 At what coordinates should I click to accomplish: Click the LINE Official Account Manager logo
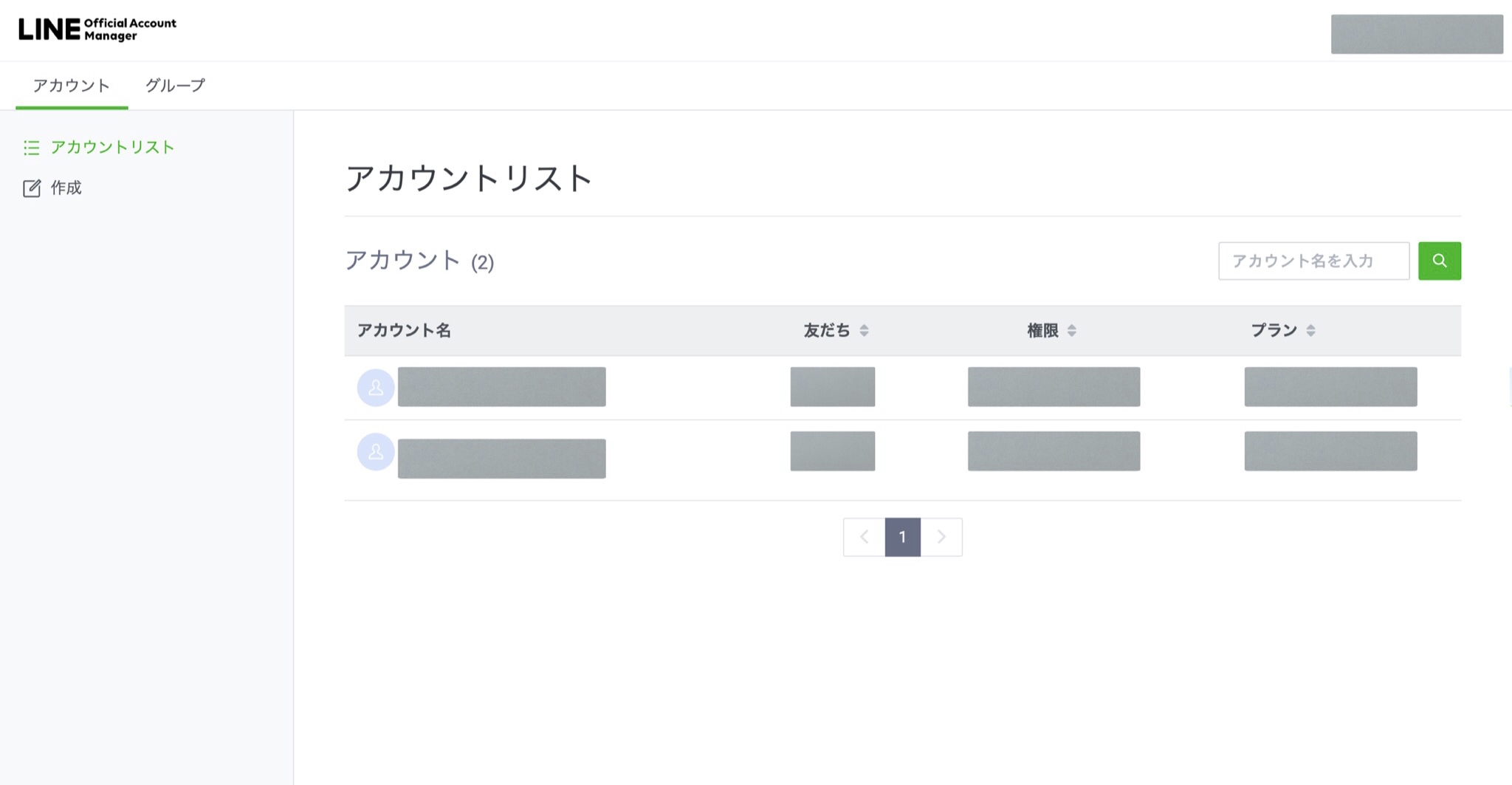tap(97, 30)
